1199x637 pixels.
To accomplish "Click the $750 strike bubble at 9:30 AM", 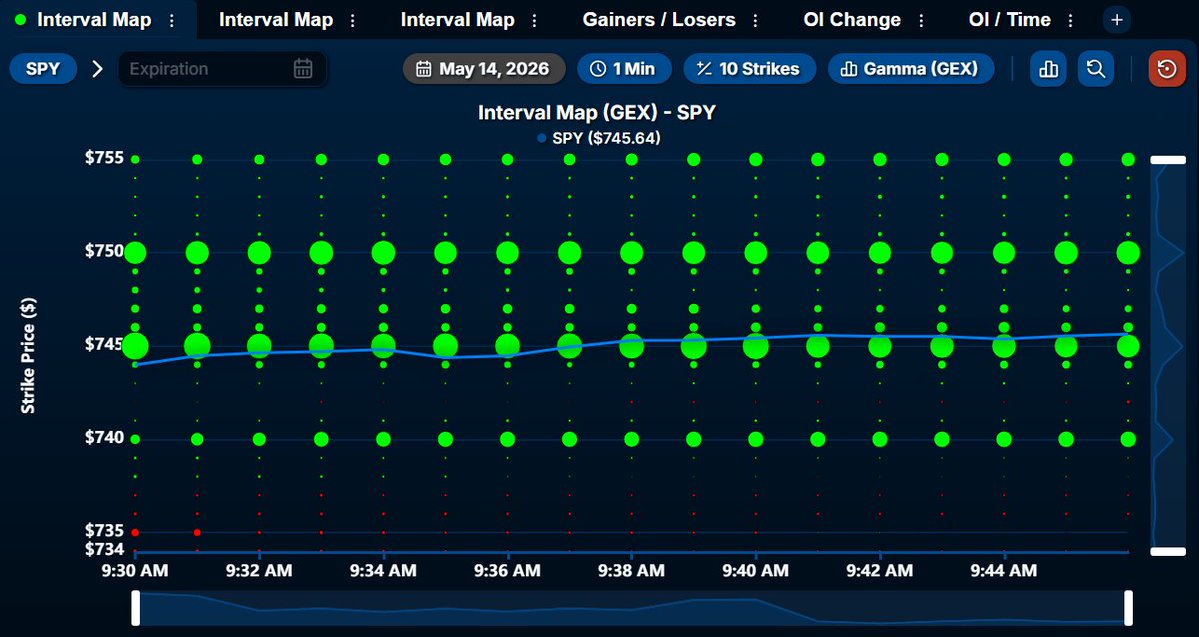I will 135,252.
